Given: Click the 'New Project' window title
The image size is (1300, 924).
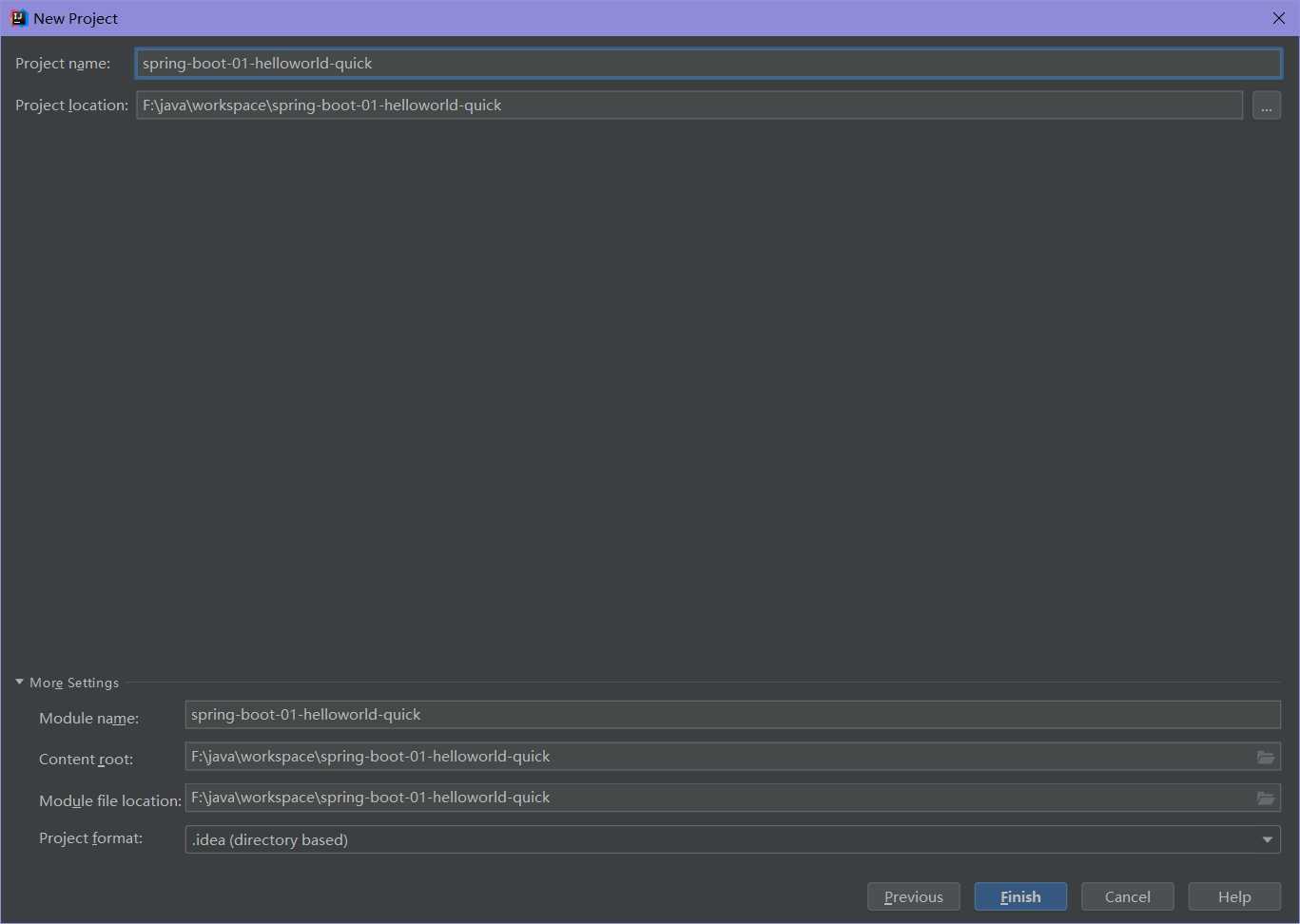Looking at the screenshot, I should tap(75, 18).
